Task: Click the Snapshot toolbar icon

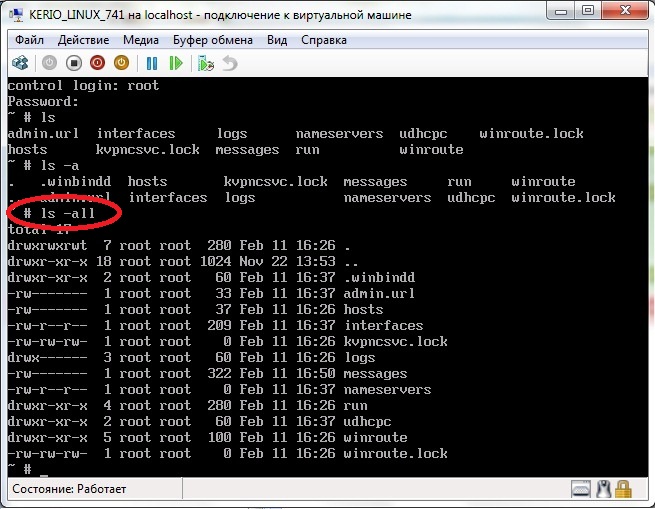Action: [206, 63]
